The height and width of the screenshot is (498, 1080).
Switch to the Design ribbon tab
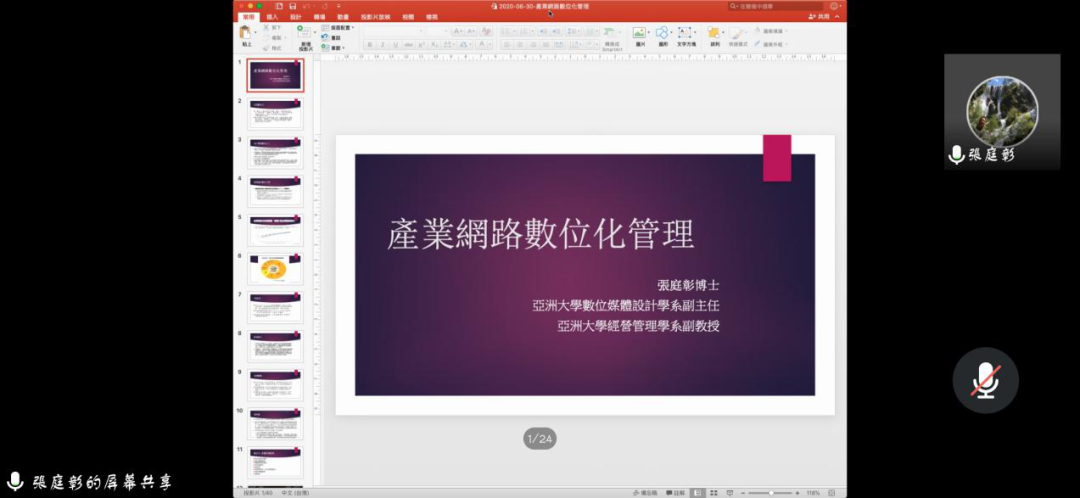pyautogui.click(x=295, y=17)
